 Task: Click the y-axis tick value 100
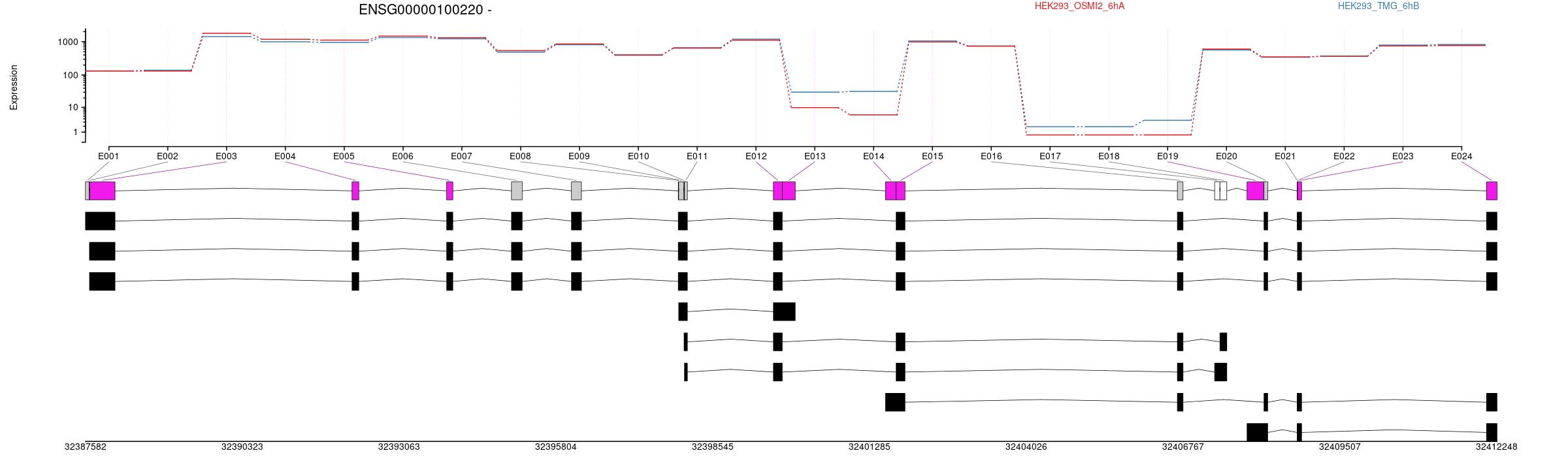coord(71,75)
